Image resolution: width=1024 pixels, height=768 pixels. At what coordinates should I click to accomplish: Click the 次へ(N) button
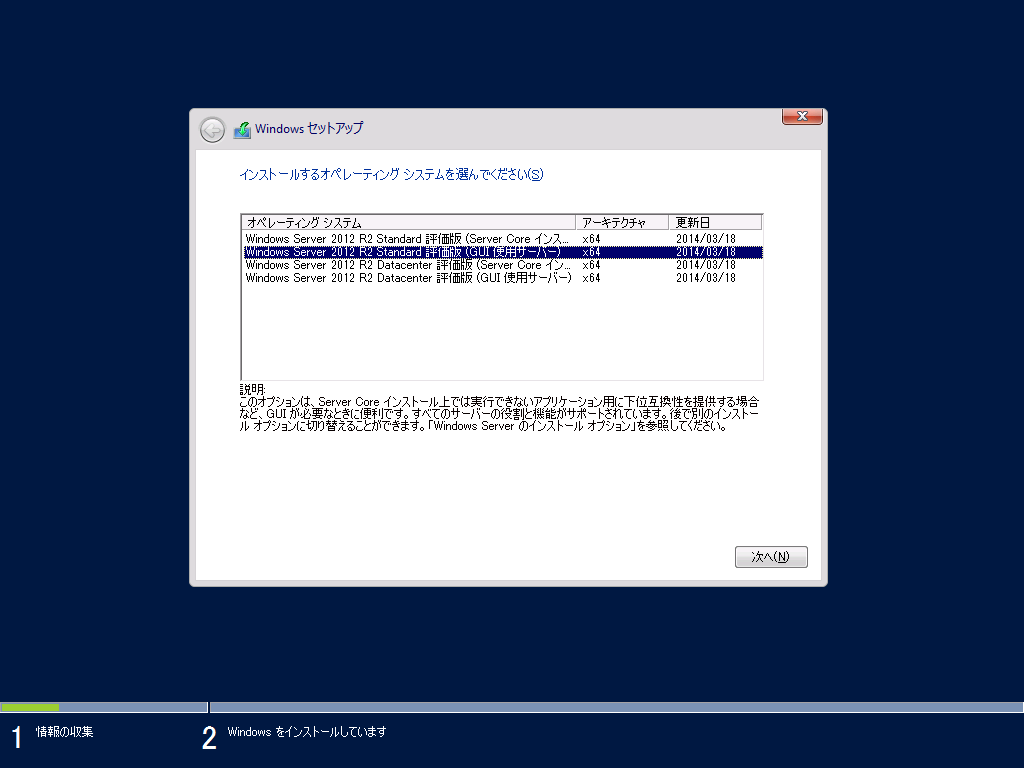pyautogui.click(x=771, y=557)
